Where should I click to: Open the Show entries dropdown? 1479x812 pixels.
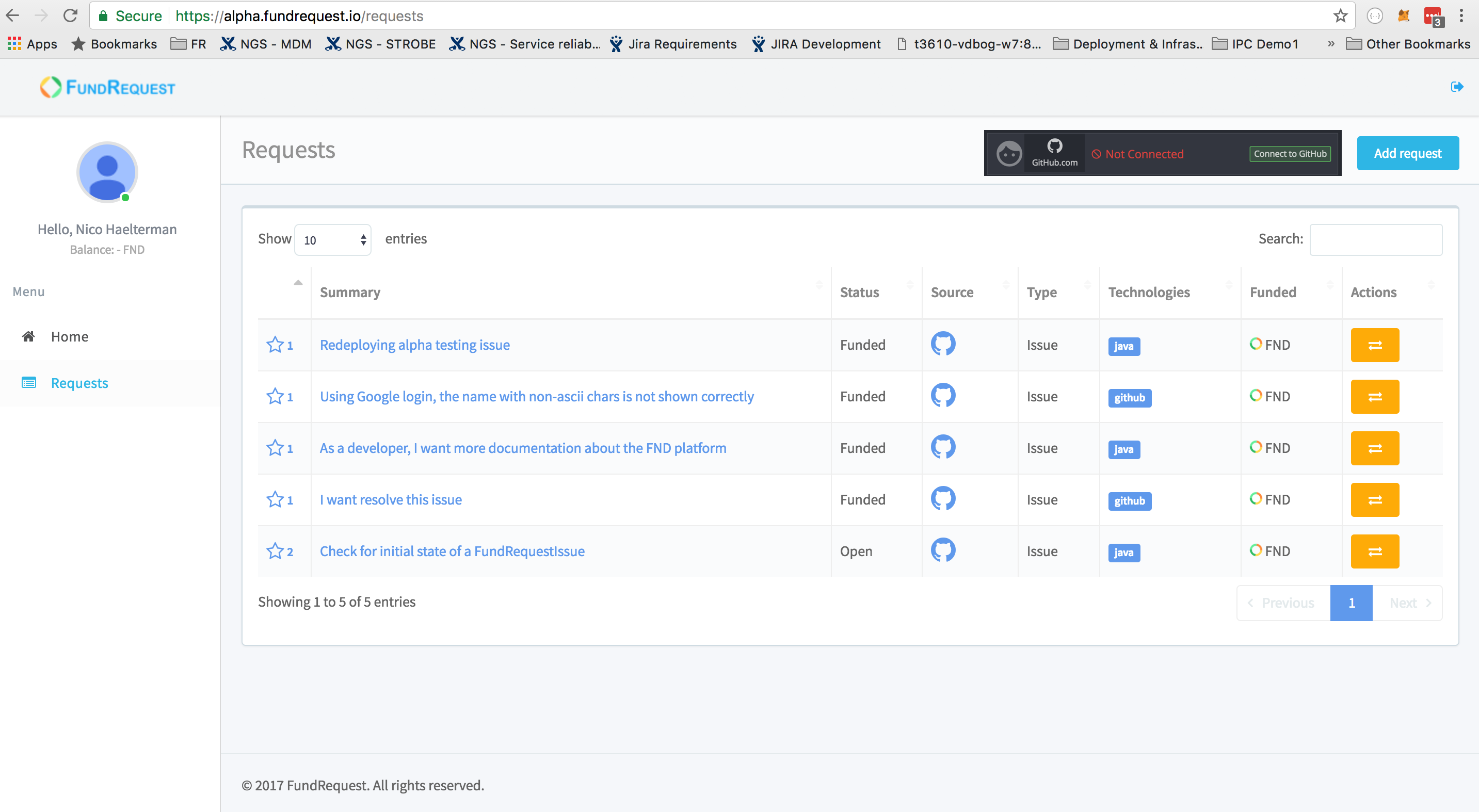(332, 240)
